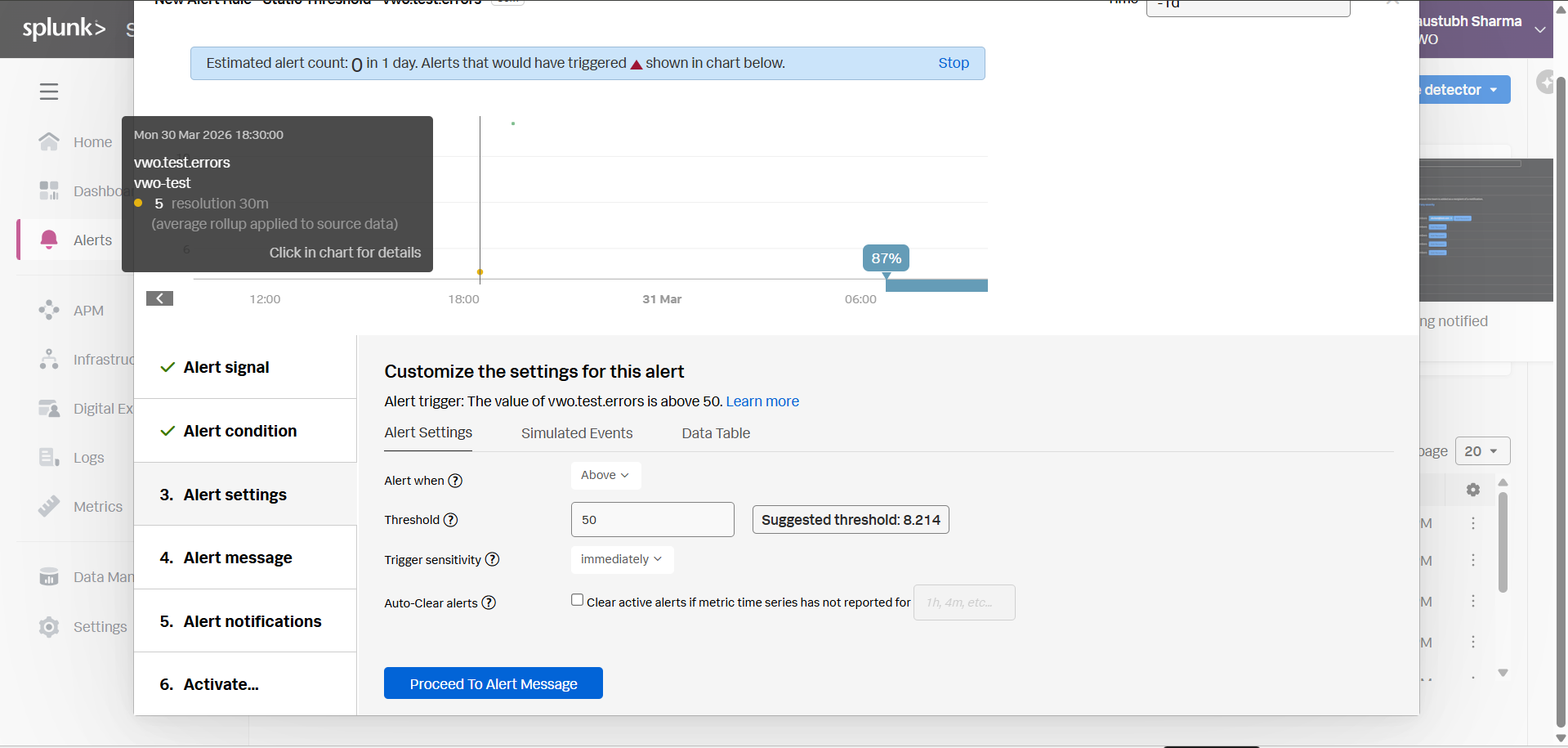Click the yellow data point on chart
The height and width of the screenshot is (748, 1568).
pyautogui.click(x=480, y=272)
